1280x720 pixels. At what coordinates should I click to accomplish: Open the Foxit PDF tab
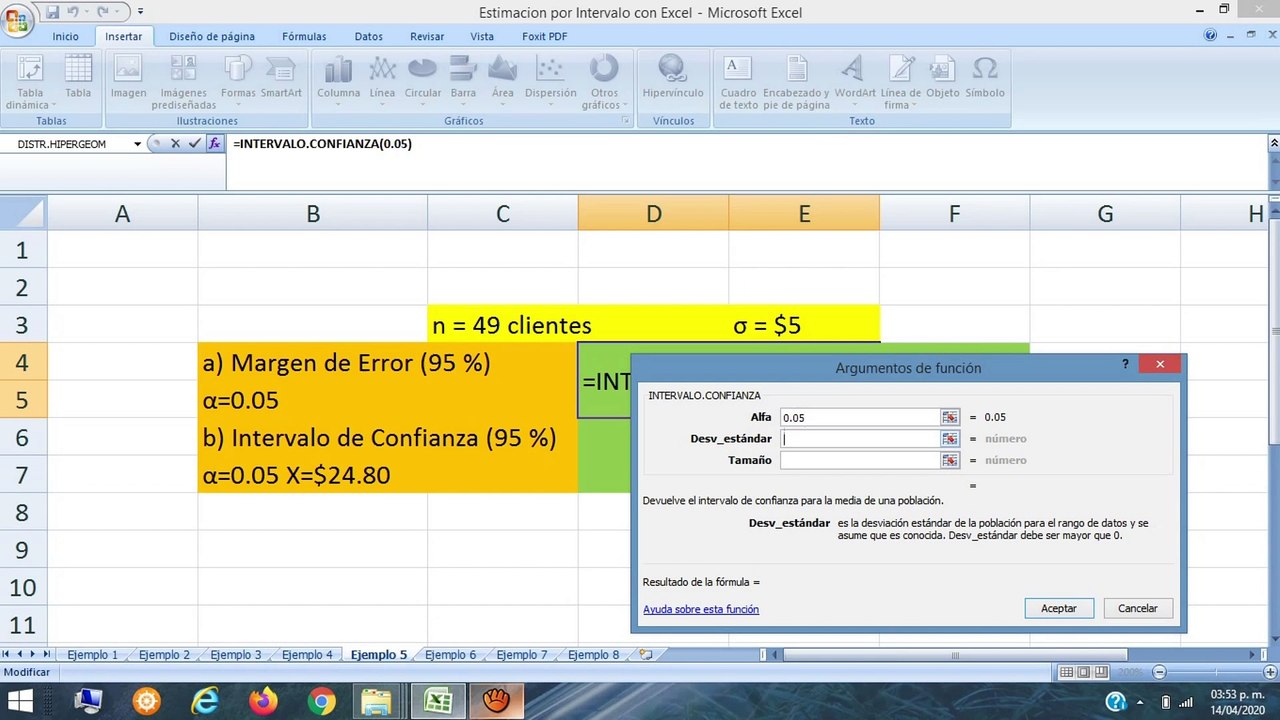(544, 36)
